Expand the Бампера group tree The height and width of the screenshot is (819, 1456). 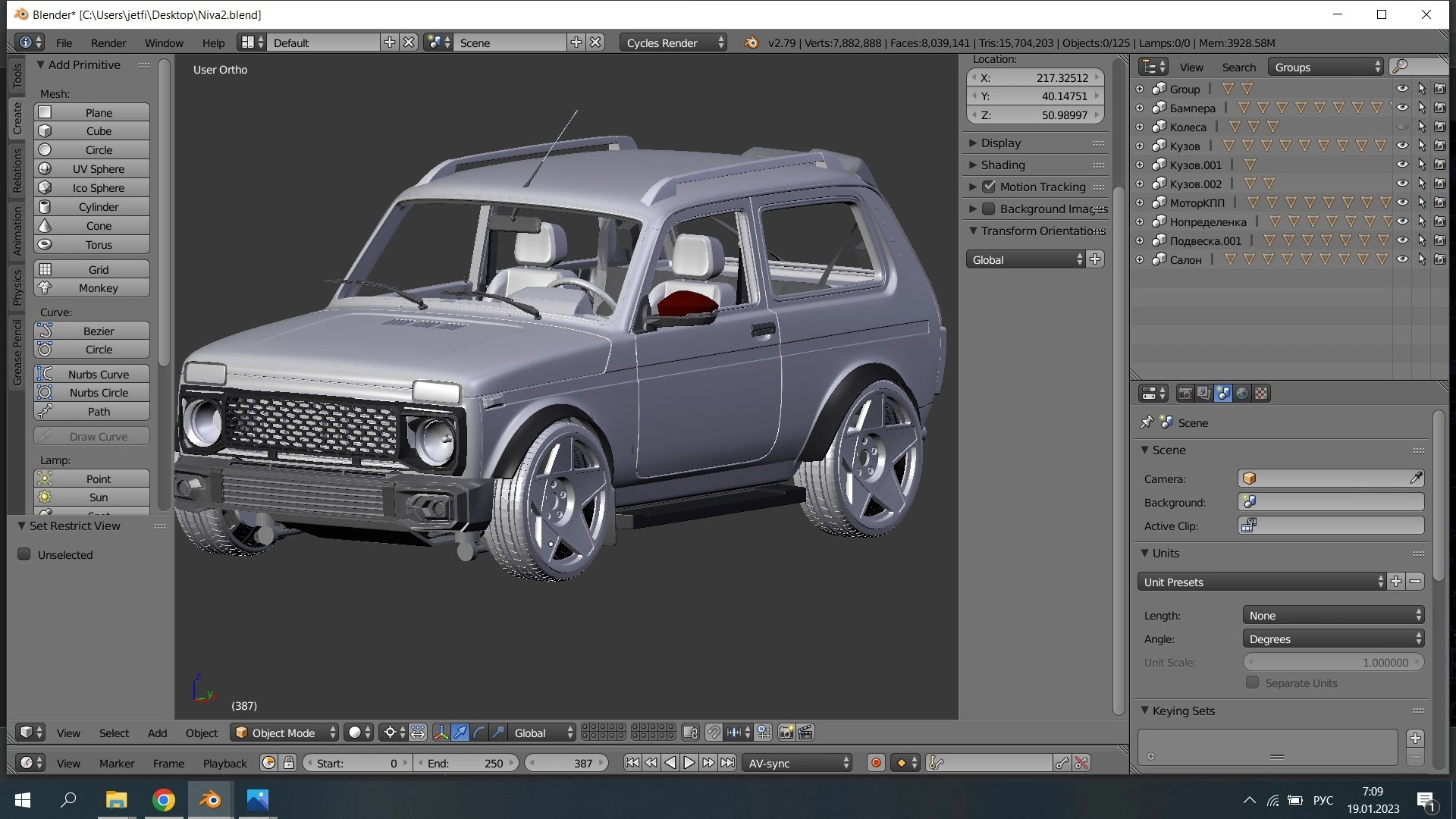pos(1140,108)
